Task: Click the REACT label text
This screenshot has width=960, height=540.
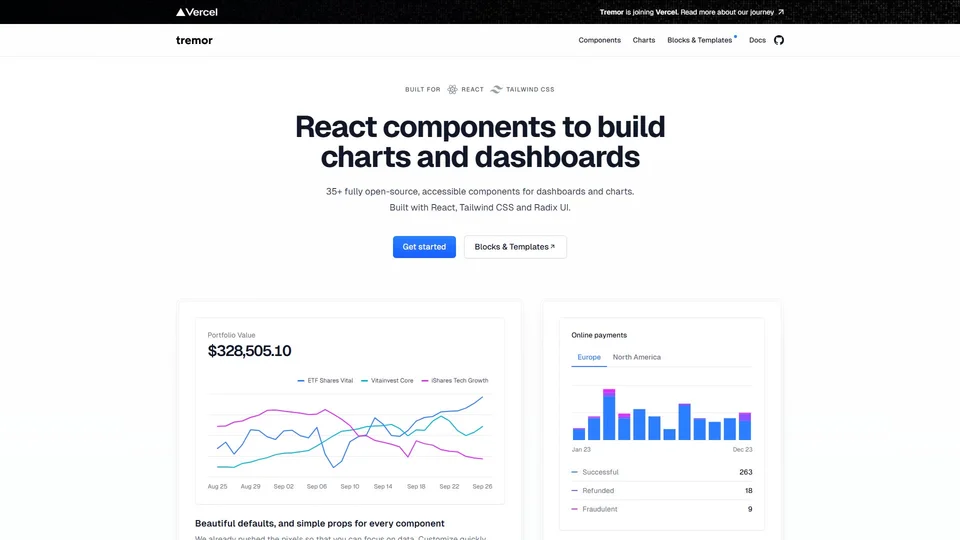Action: [473, 89]
